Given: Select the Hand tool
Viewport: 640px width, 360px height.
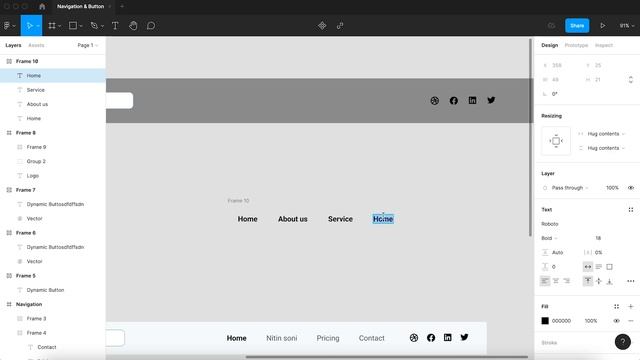Looking at the screenshot, I should pos(133,26).
